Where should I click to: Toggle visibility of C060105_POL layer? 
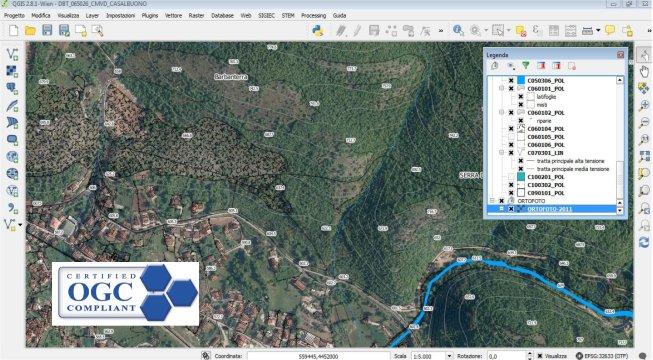[511, 137]
